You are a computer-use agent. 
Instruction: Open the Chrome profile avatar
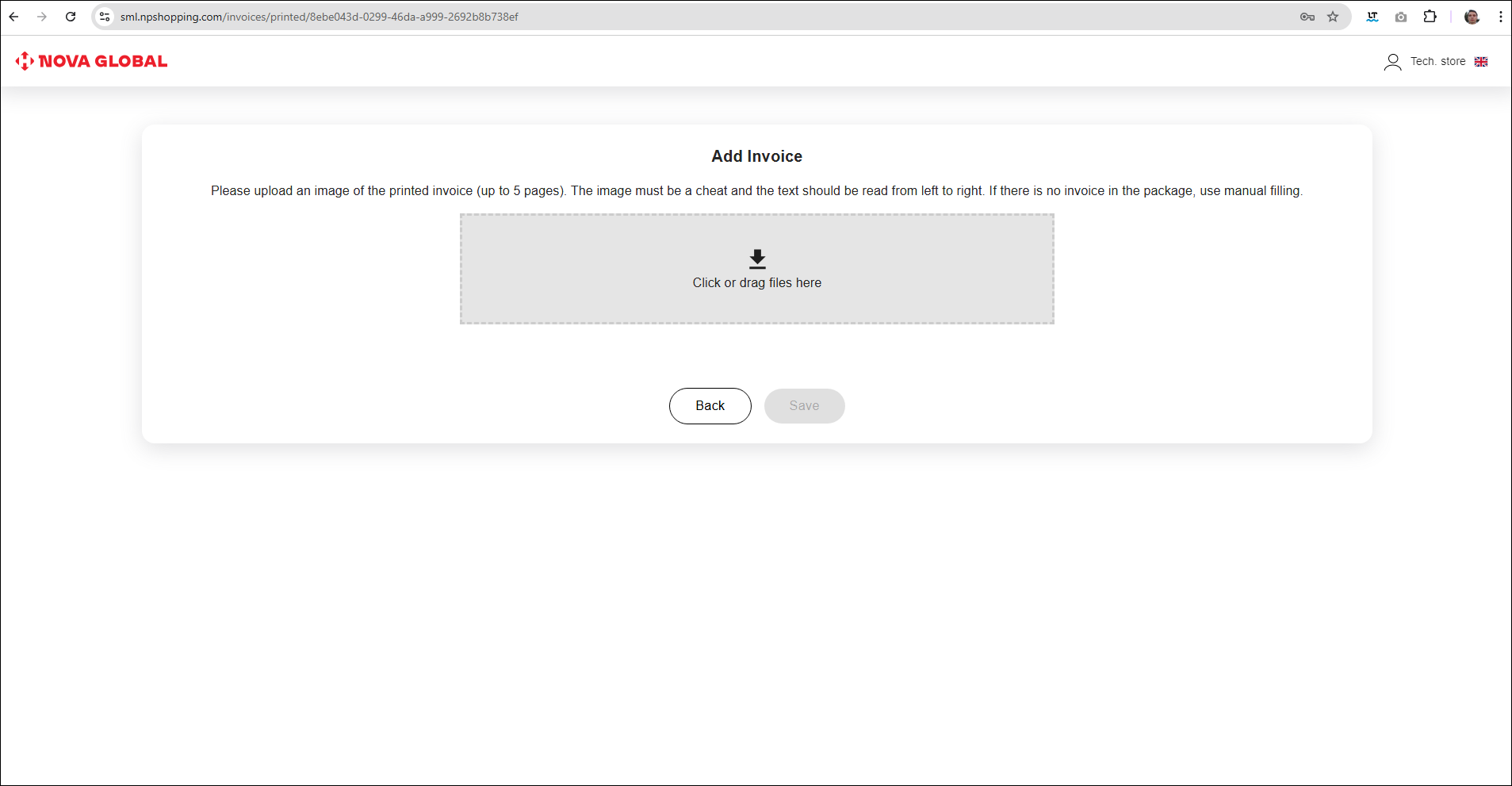coord(1472,17)
